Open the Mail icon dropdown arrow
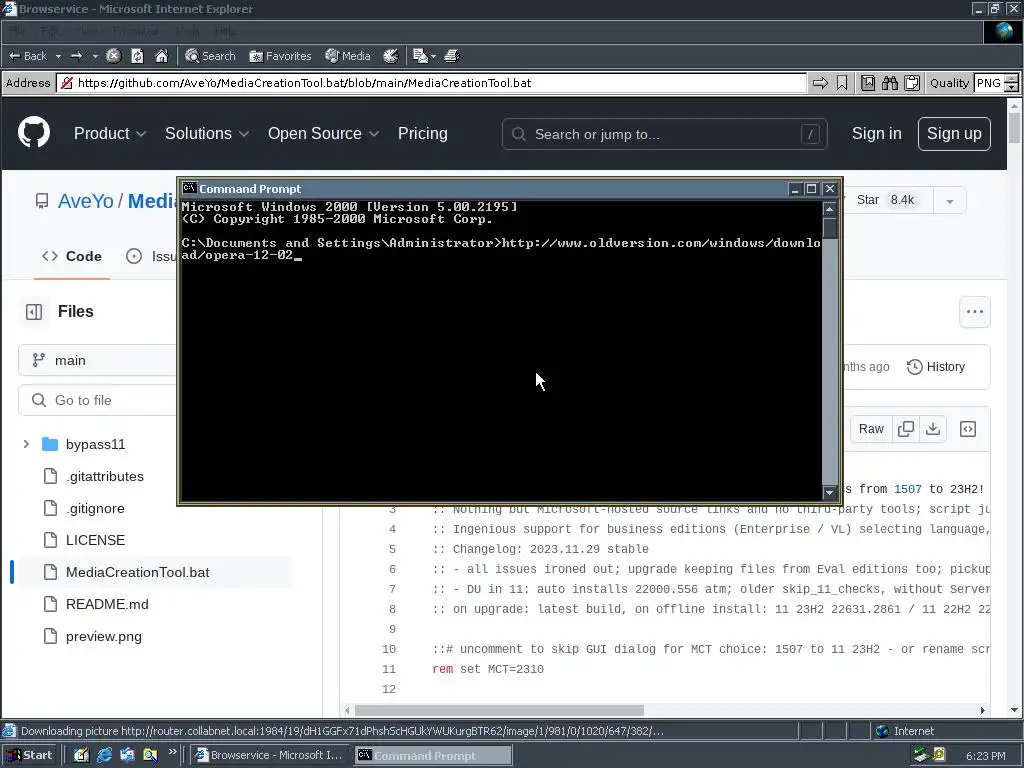This screenshot has height=768, width=1024. (x=433, y=56)
